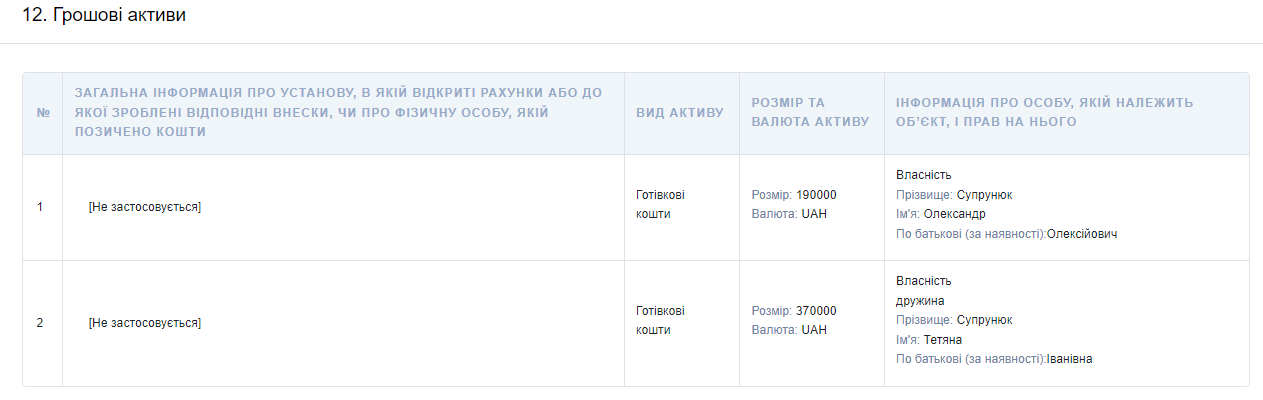Select the "Вид активу" column header

[680, 113]
